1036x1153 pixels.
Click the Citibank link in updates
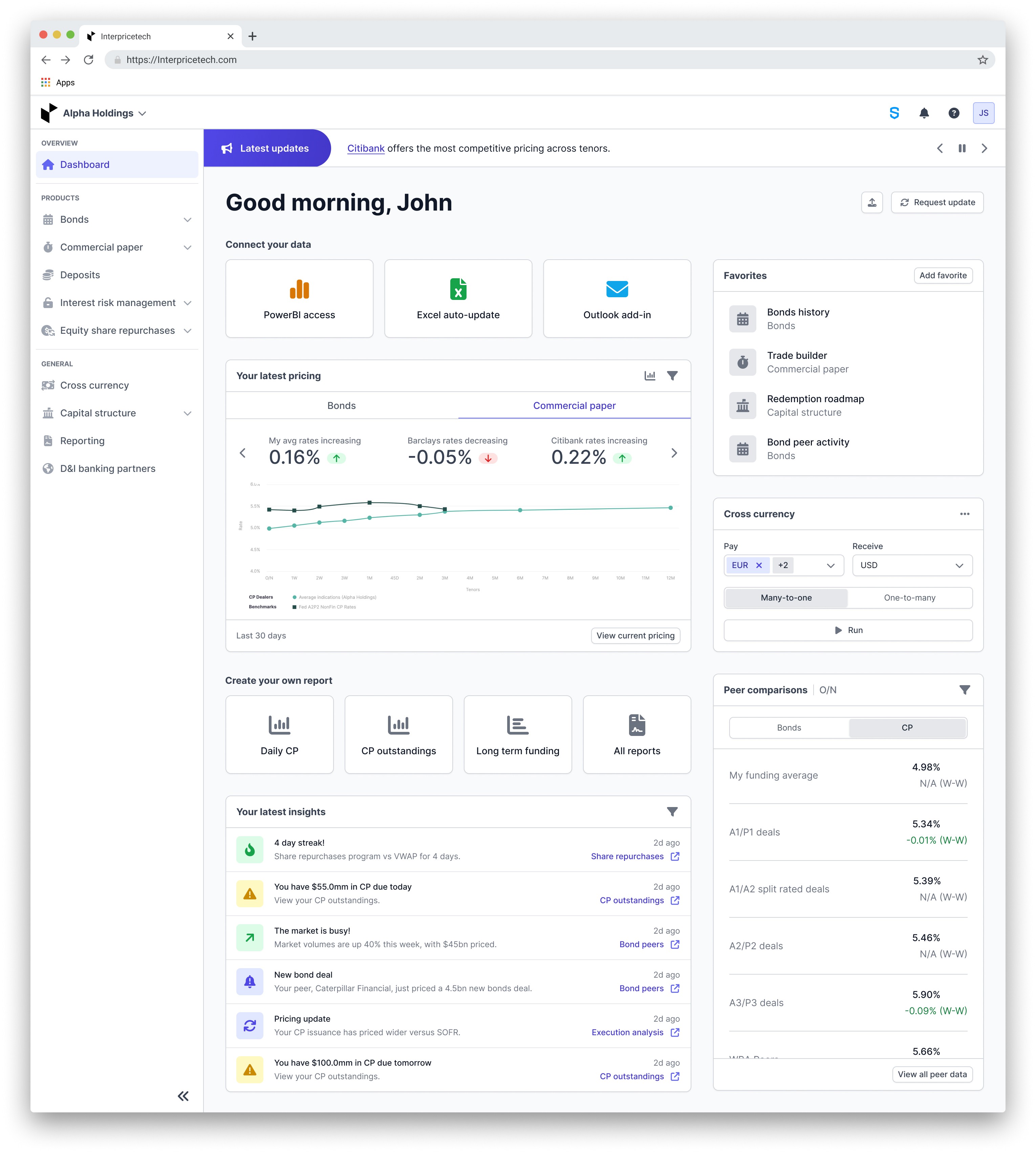[365, 149]
